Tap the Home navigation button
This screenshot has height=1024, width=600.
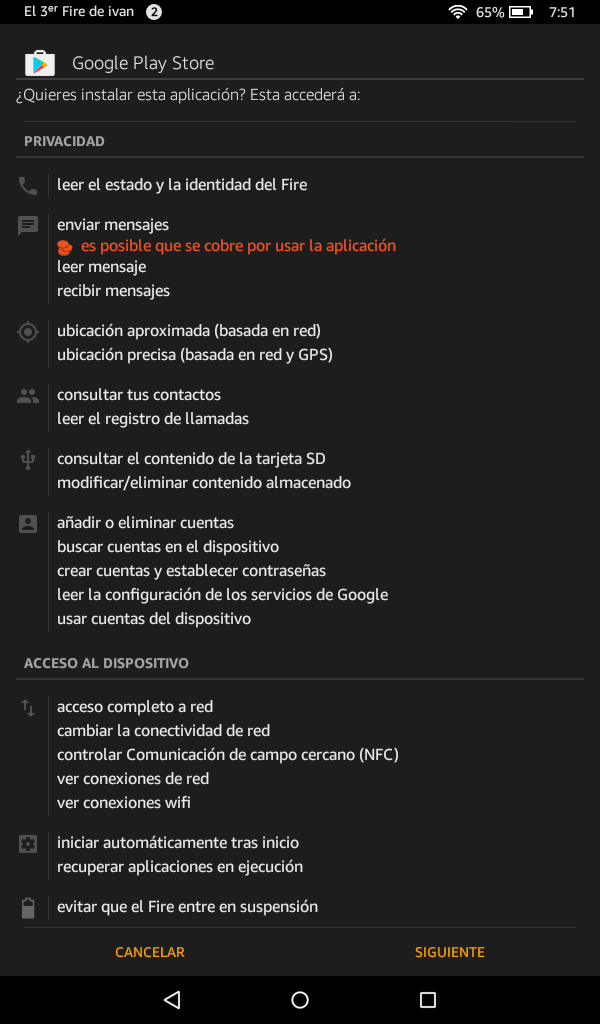coord(299,998)
